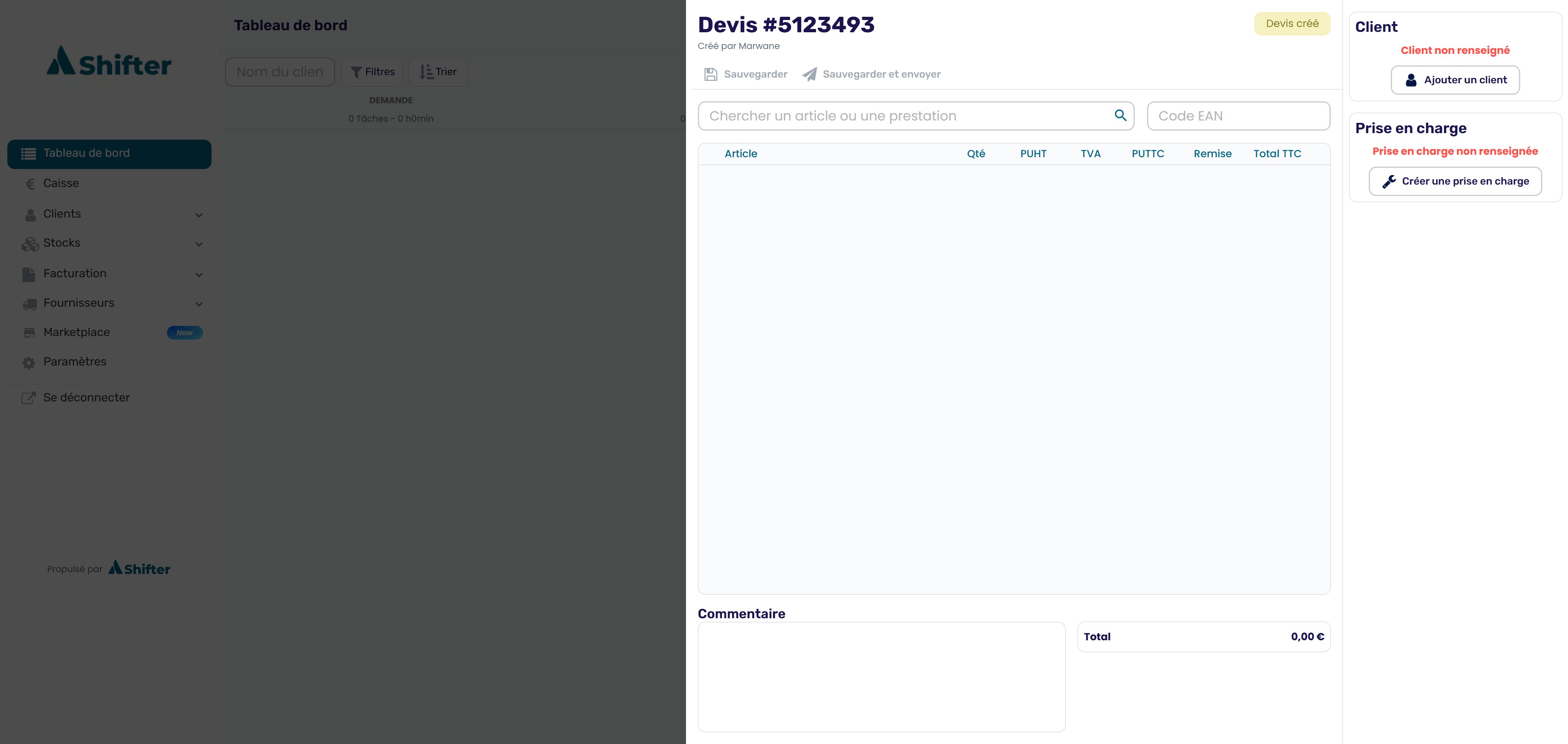Open Tableau de bord menu item
The image size is (1568, 744).
pyautogui.click(x=109, y=154)
